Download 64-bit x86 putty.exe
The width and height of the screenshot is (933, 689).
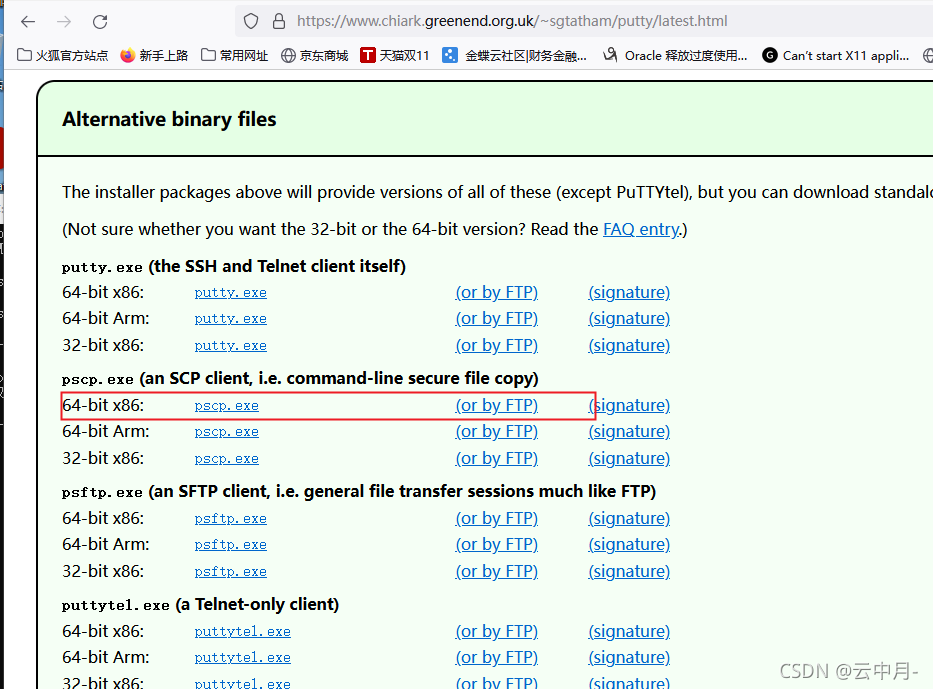point(230,293)
